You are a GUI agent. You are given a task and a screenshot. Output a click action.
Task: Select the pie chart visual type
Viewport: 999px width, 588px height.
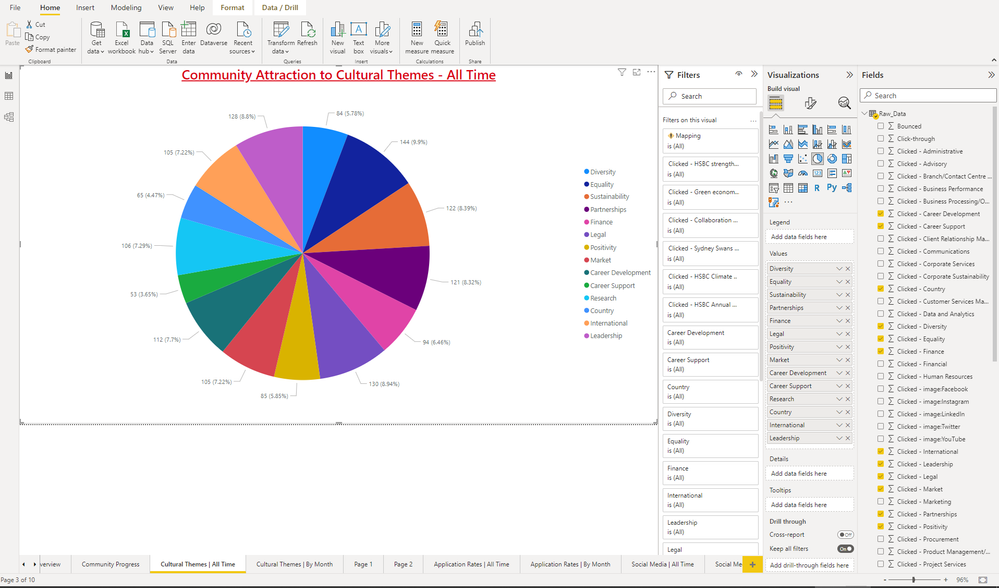817,159
